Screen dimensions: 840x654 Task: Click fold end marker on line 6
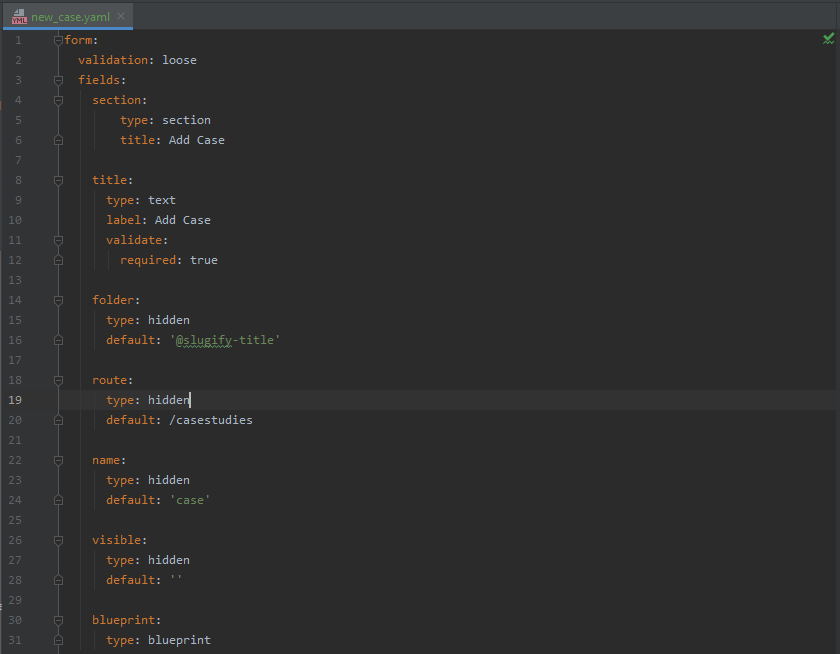(x=58, y=140)
